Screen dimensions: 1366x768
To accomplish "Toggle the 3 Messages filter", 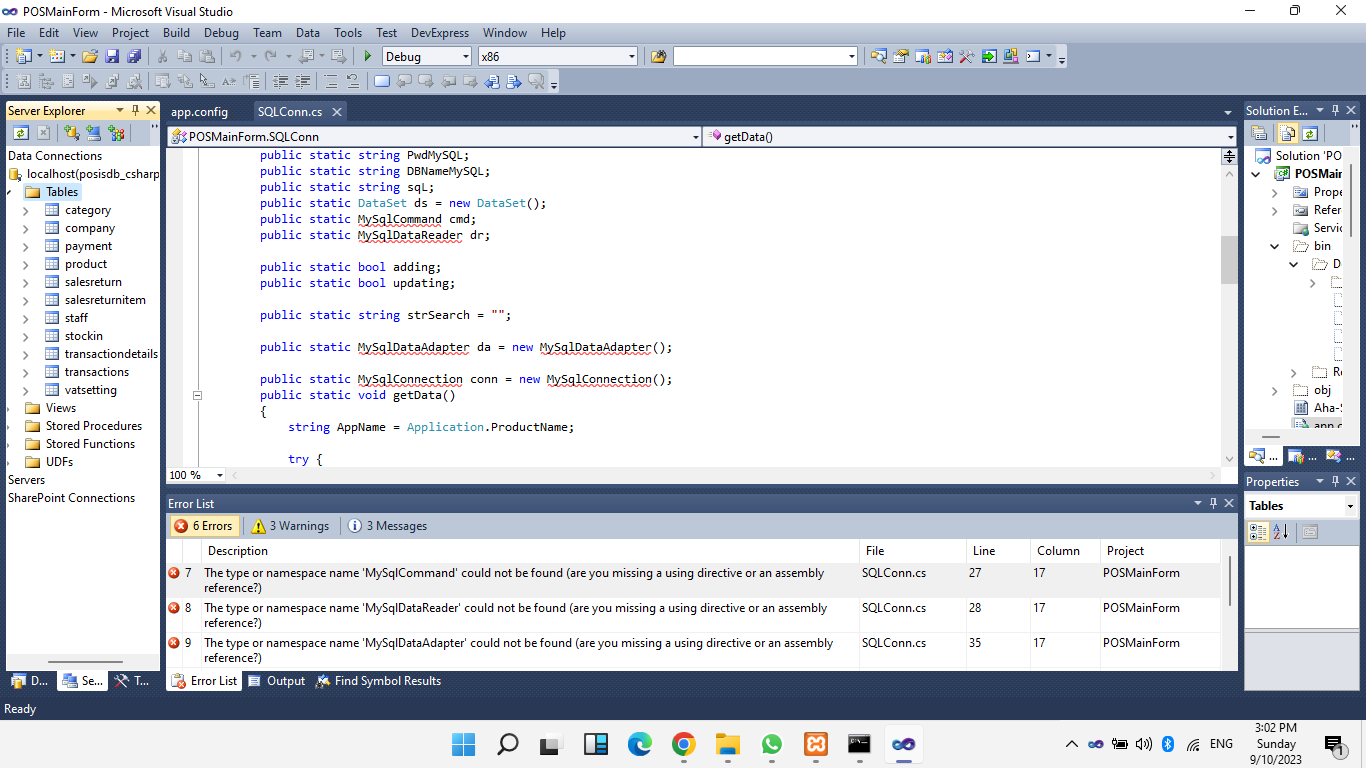I will point(387,526).
